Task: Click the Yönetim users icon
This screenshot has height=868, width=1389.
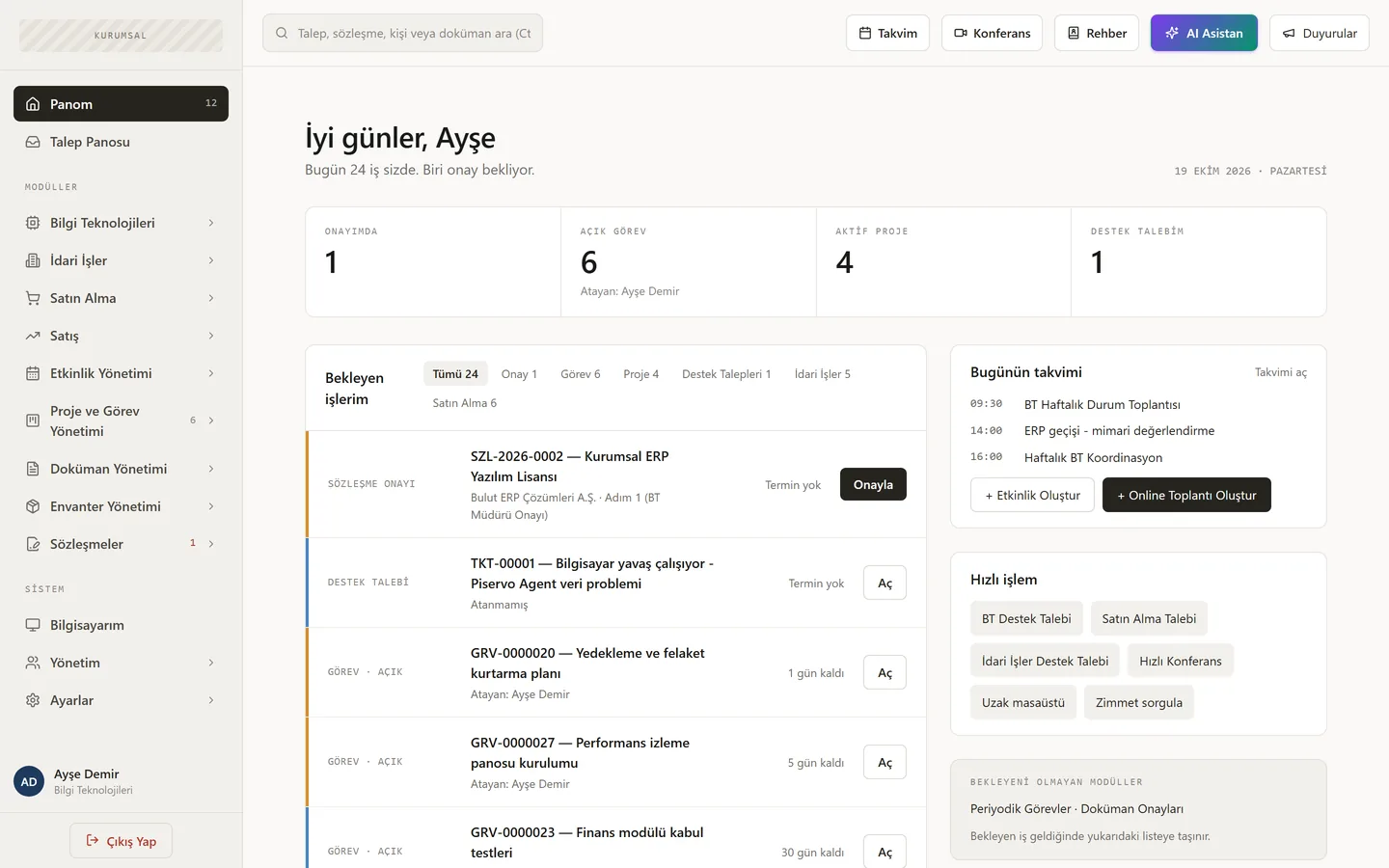Action: click(33, 663)
